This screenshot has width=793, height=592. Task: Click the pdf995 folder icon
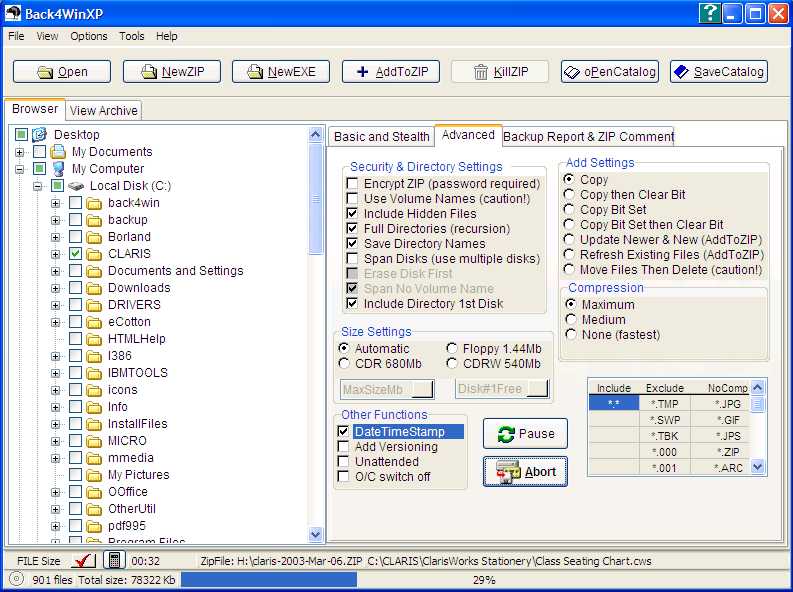pos(94,526)
